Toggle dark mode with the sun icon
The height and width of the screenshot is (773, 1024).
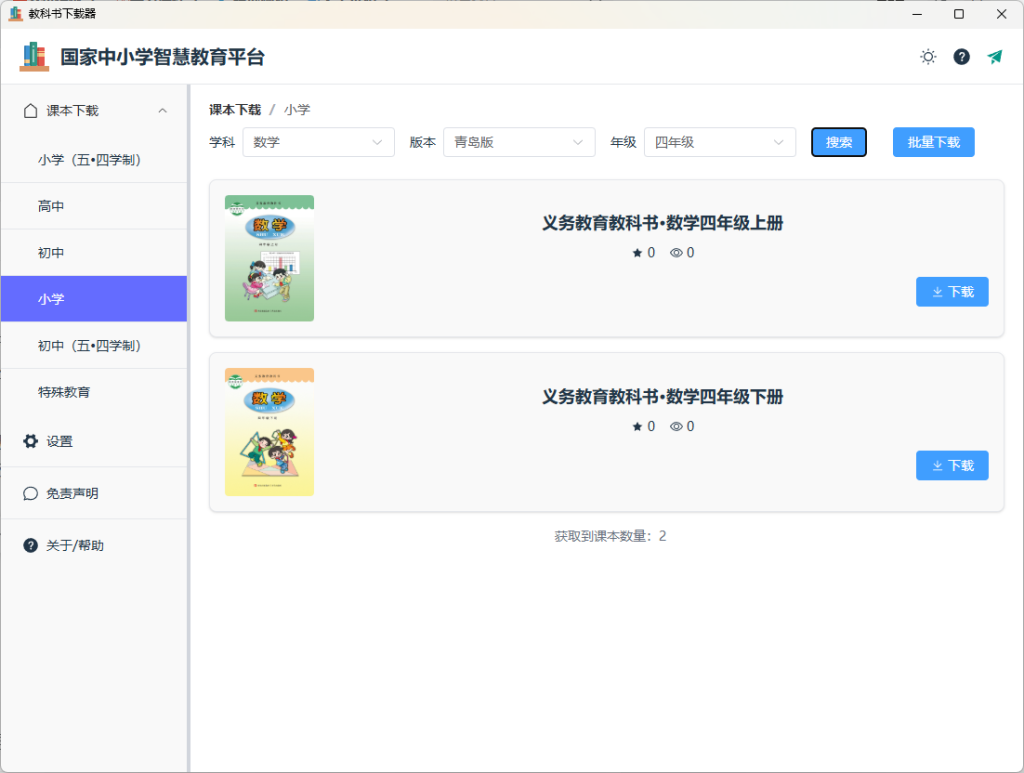coord(928,57)
